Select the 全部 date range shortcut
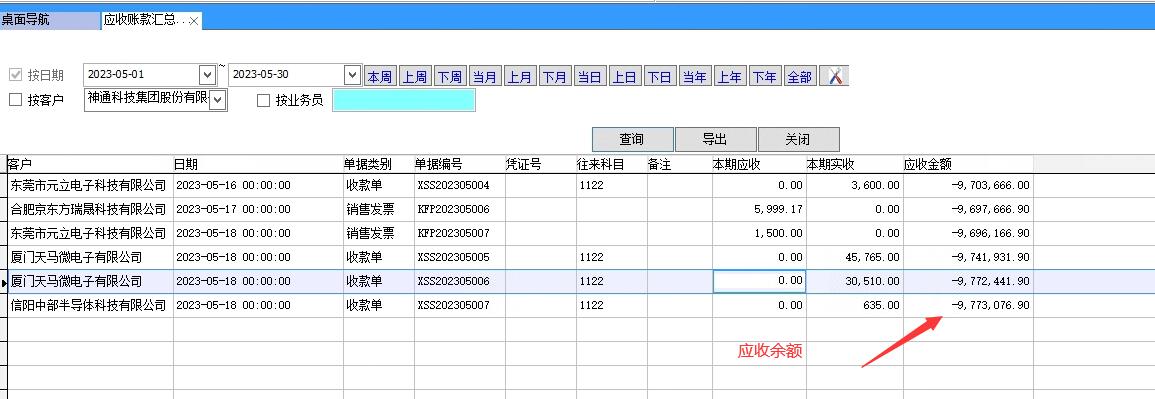The height and width of the screenshot is (399, 1155). [x=800, y=77]
